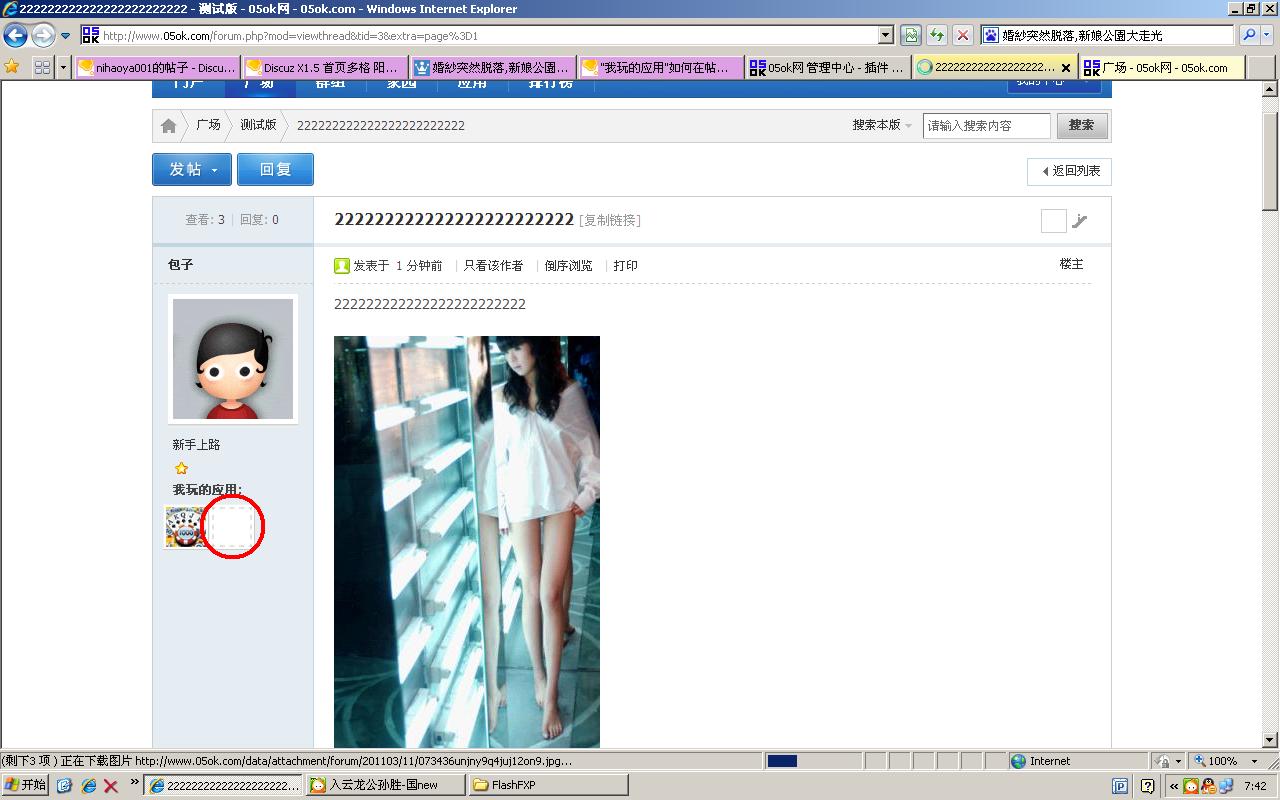Expand hidden tray icons with the chevron

(1174, 786)
